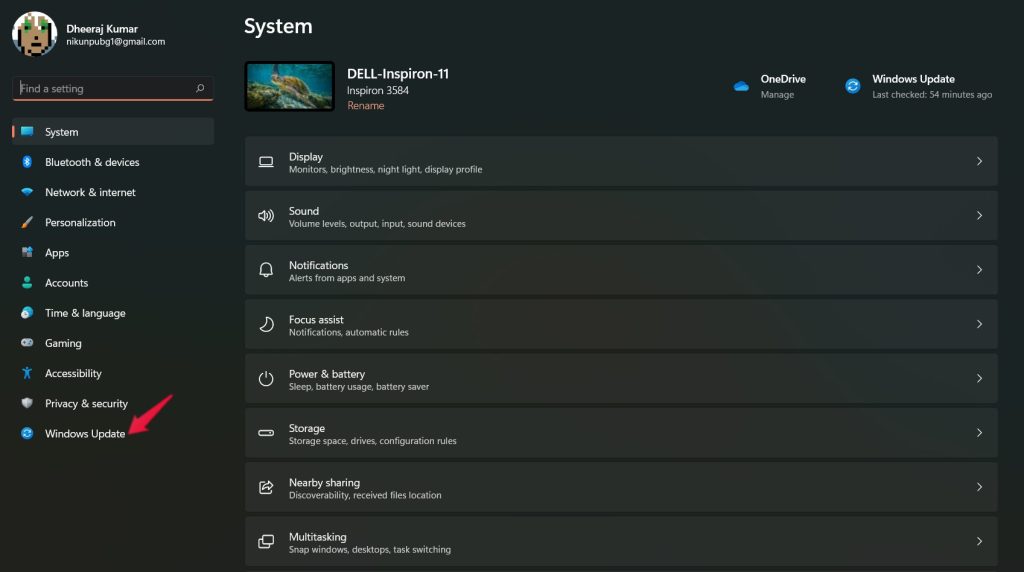
Task: Click the OneDrive cloud icon
Action: click(x=741, y=86)
